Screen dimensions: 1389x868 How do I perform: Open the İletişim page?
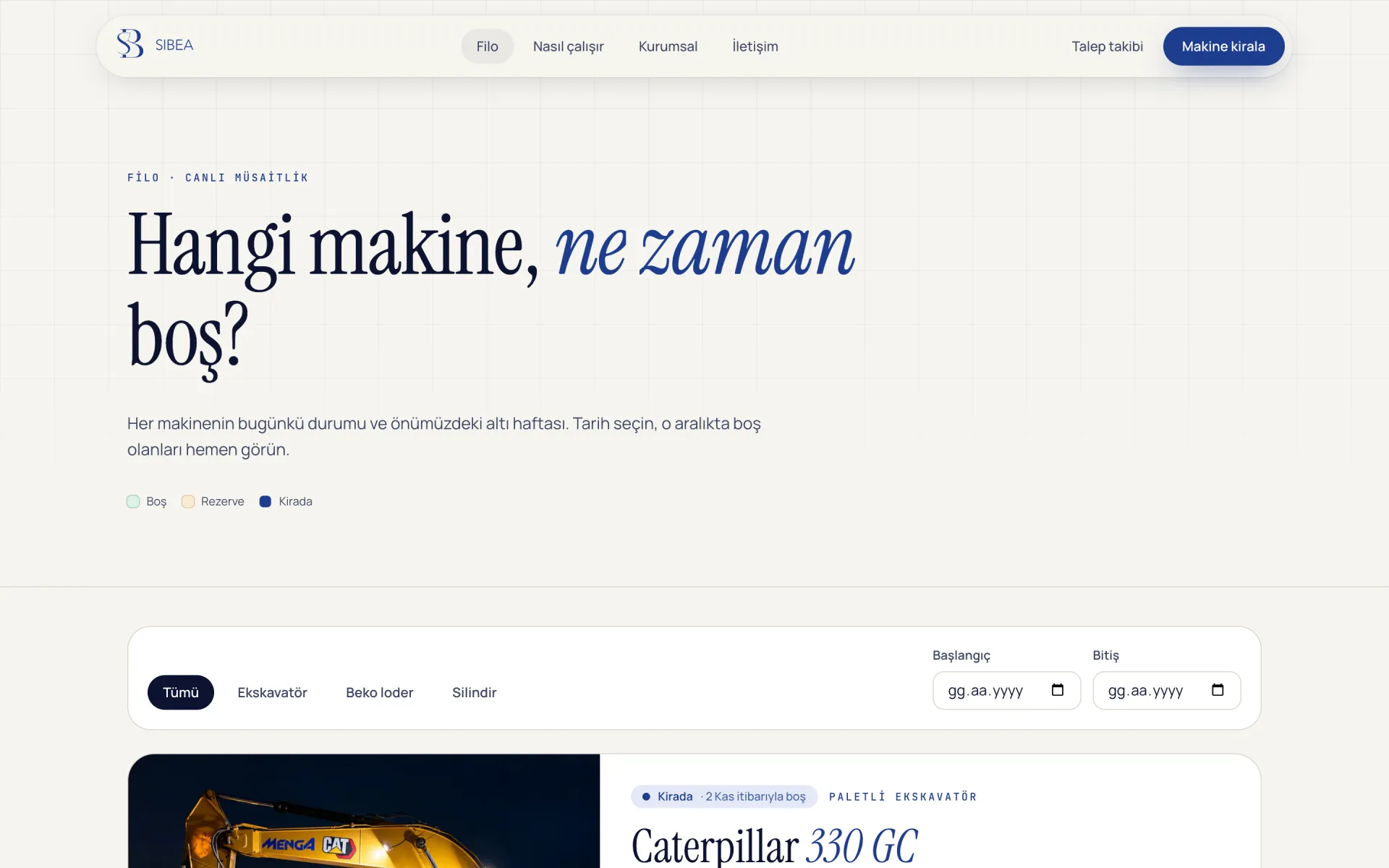pyautogui.click(x=755, y=46)
